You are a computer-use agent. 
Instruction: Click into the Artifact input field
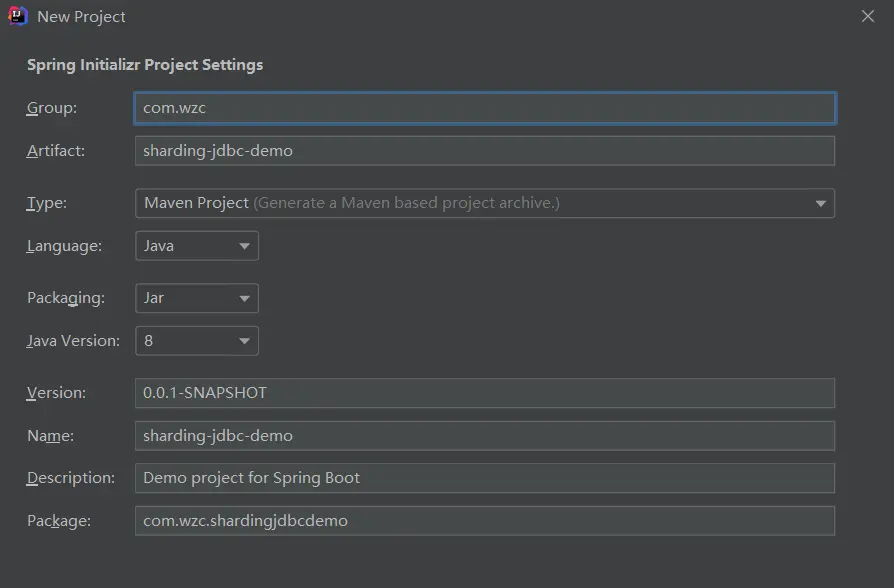click(484, 151)
